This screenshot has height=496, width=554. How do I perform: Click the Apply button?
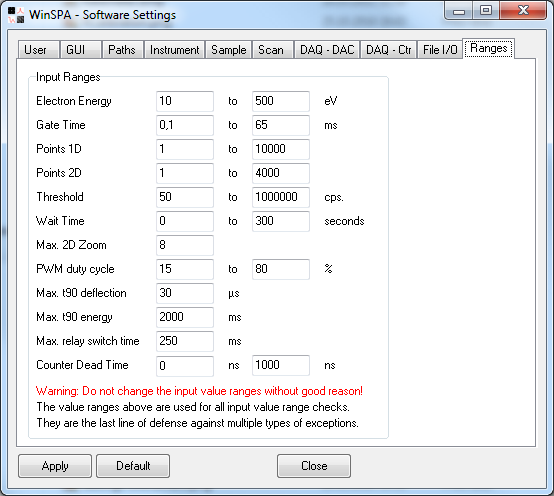coord(55,466)
